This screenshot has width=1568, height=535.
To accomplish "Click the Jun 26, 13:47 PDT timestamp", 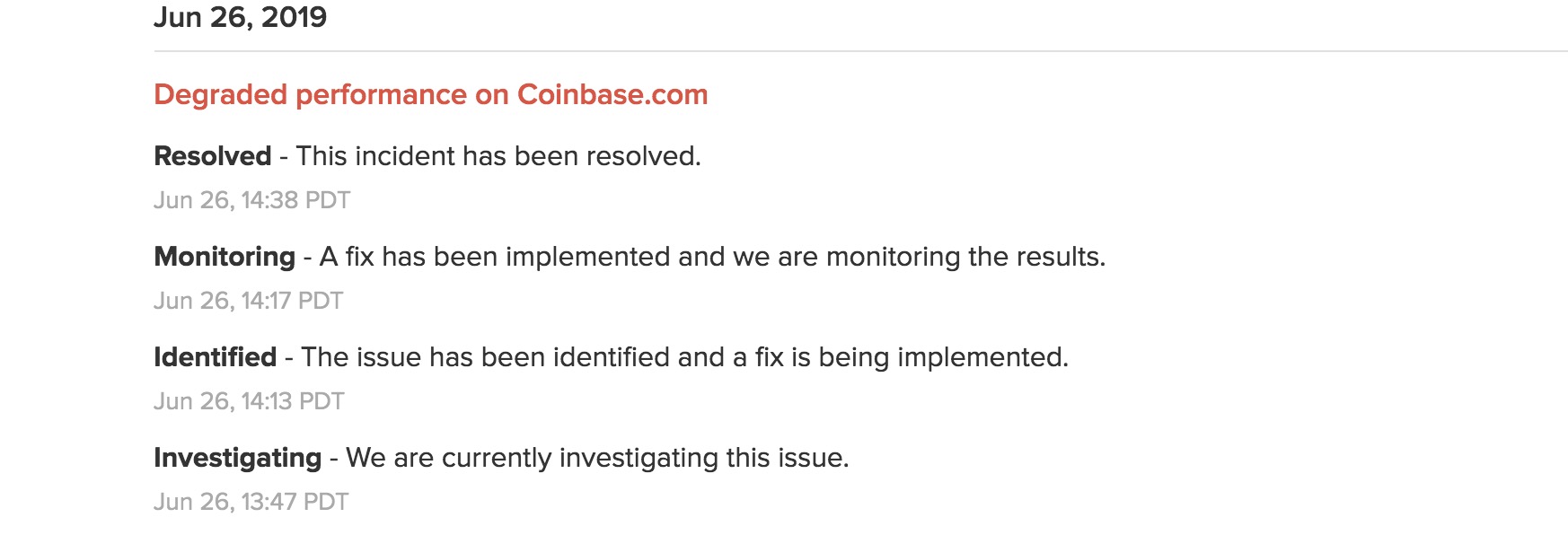I will 251,502.
